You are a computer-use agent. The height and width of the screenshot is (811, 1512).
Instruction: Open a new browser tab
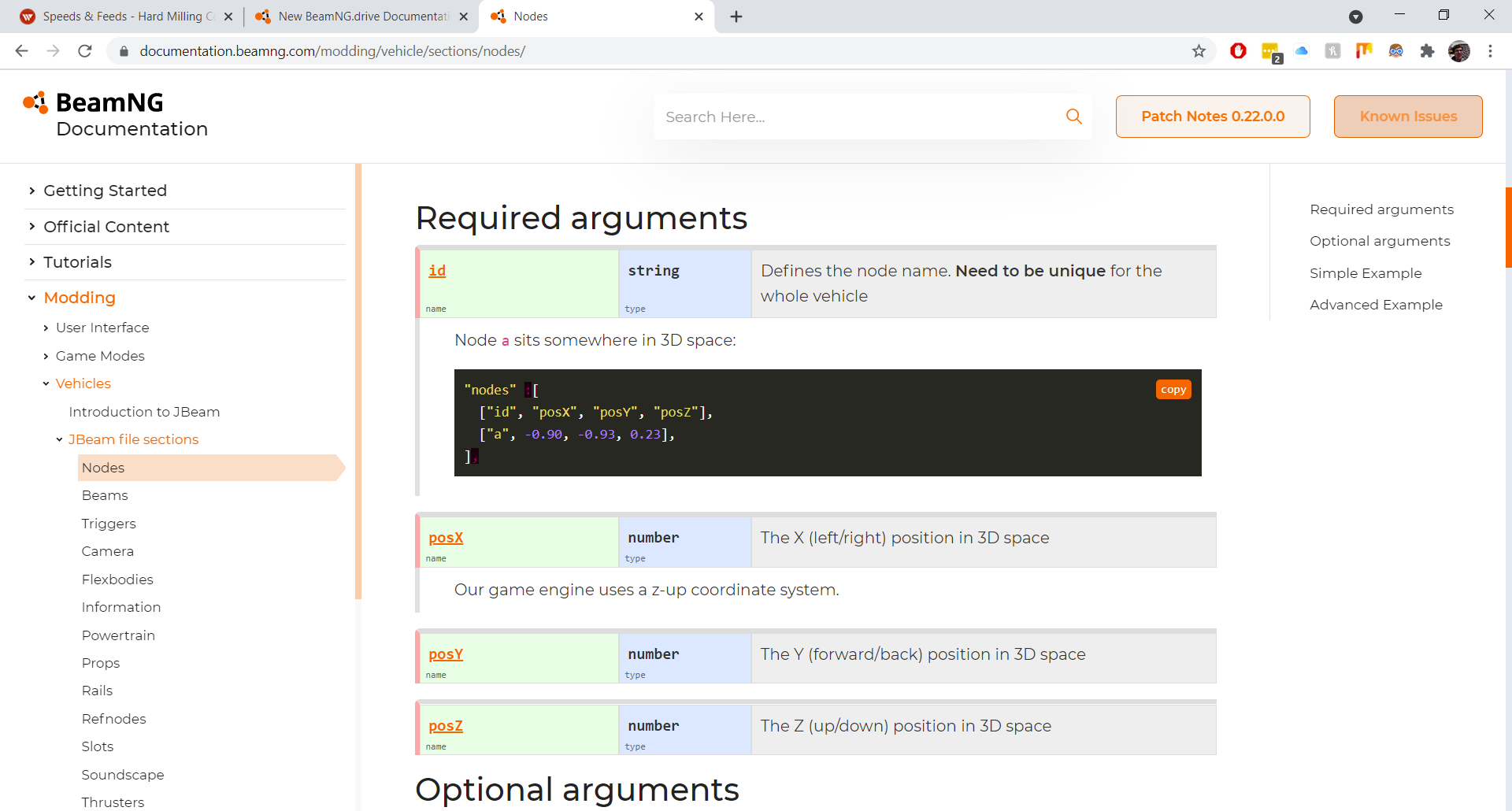(736, 17)
